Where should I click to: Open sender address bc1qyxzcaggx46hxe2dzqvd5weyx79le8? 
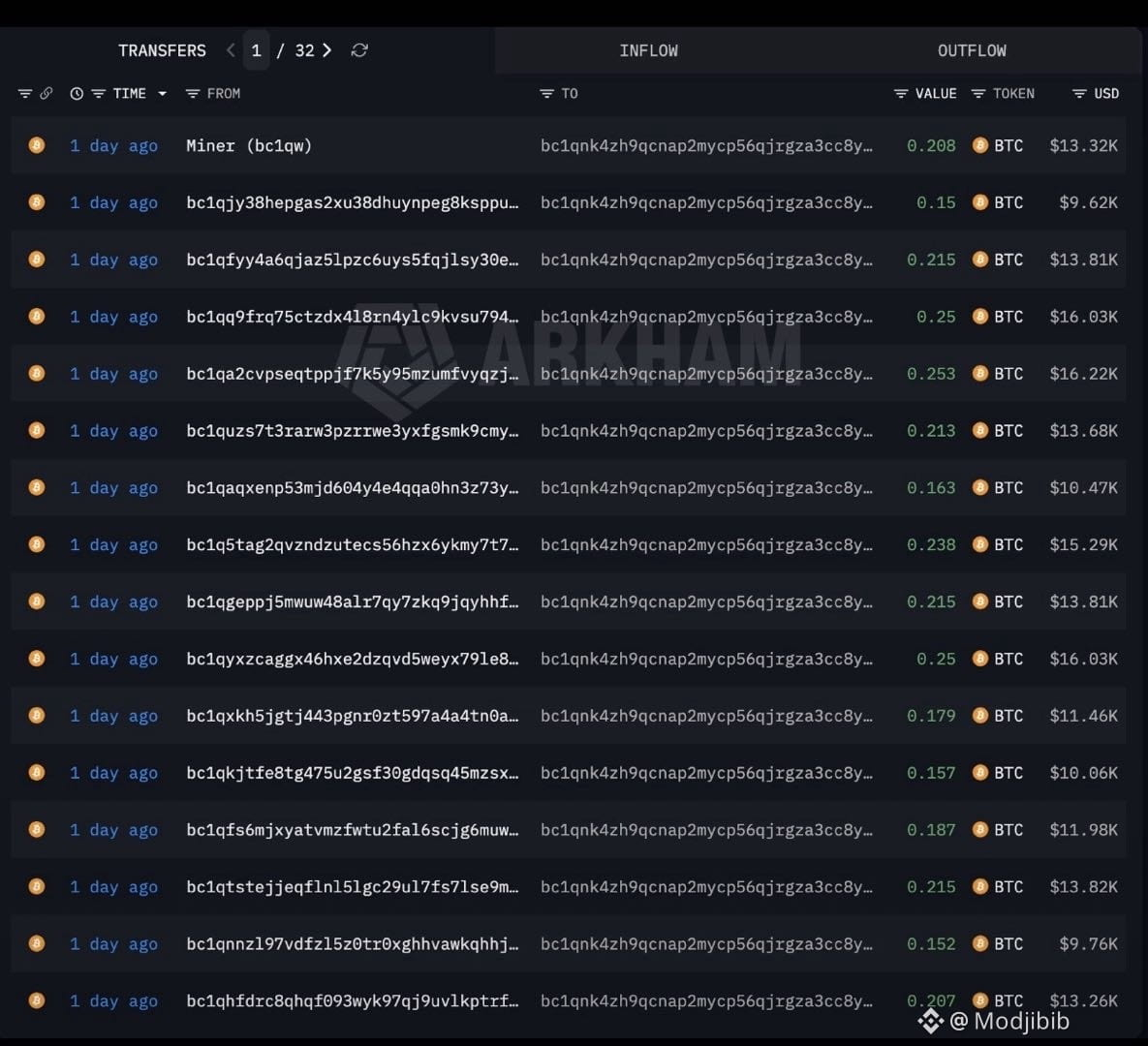pos(353,660)
